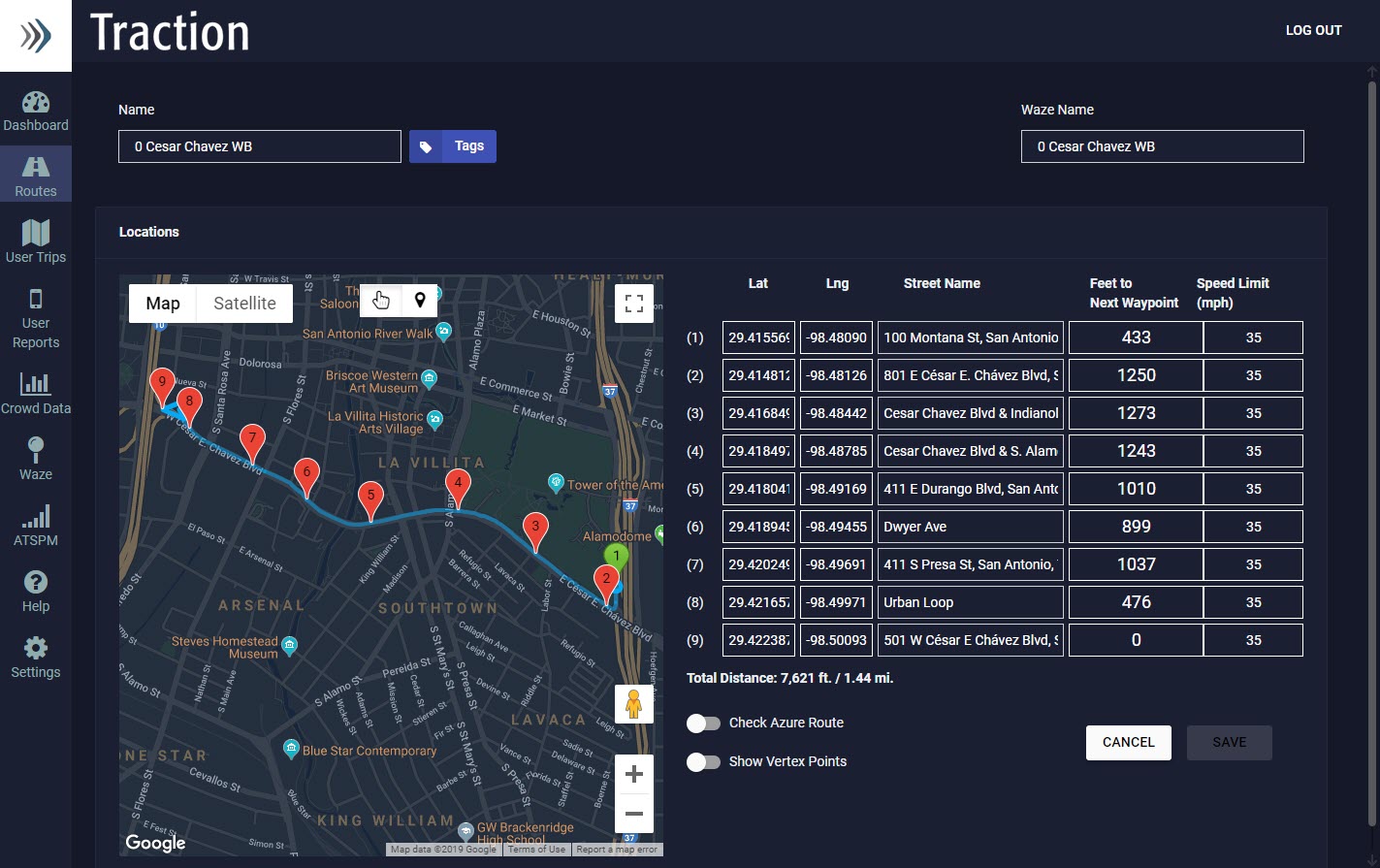The image size is (1380, 868).
Task: Open the Help question mark icon
Action: 36,582
